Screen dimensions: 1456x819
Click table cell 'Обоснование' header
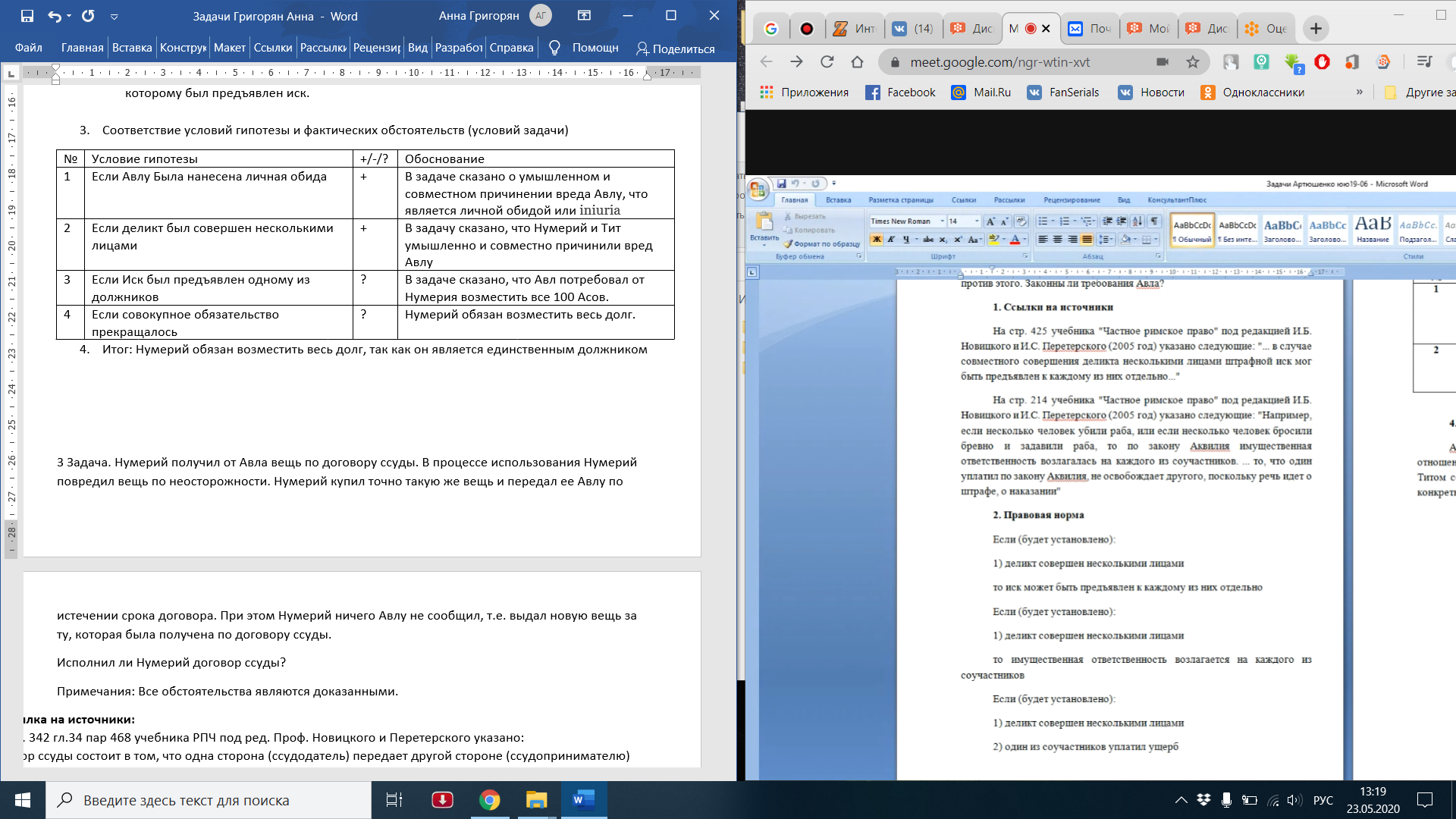click(535, 158)
